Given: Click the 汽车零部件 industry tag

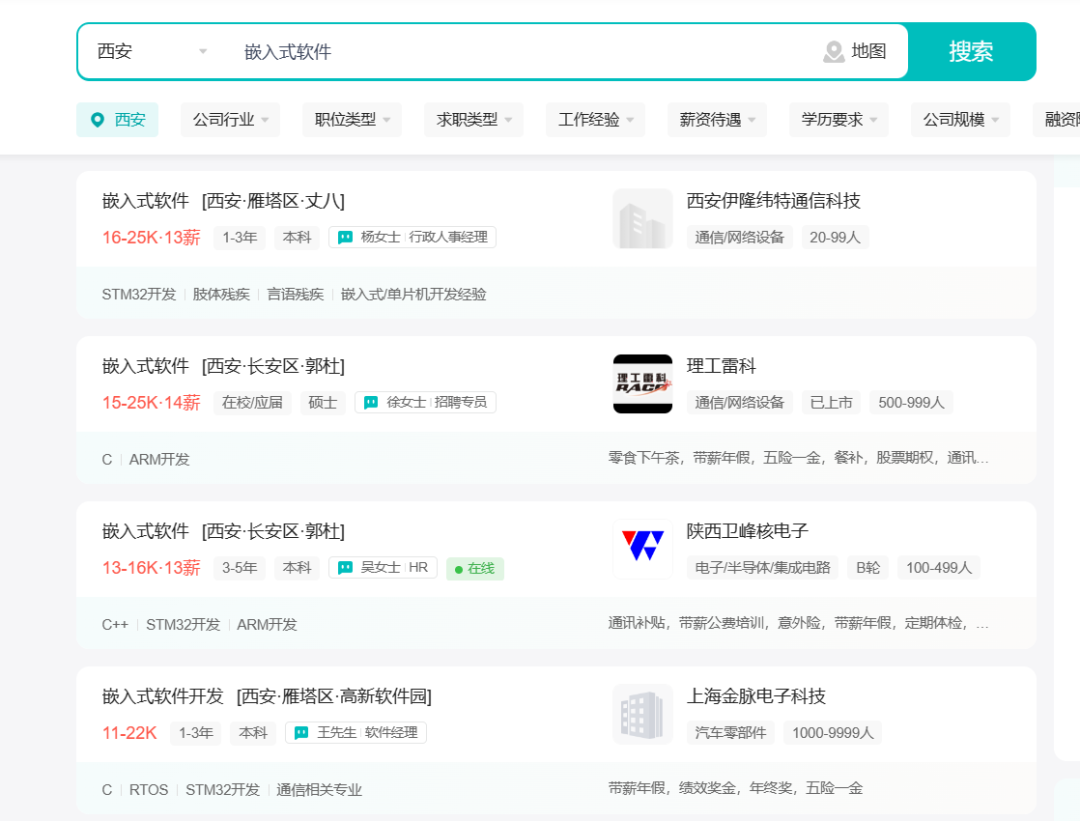Looking at the screenshot, I should [730, 733].
